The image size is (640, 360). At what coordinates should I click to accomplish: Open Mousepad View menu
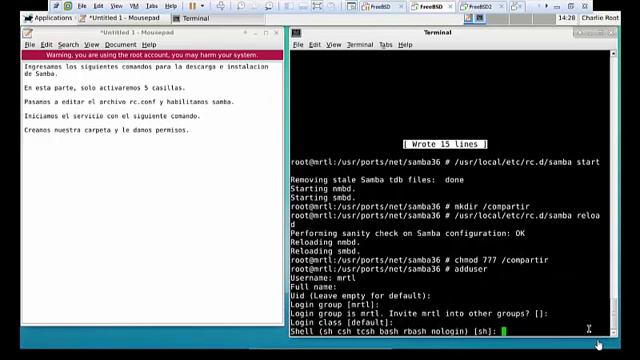tap(91, 45)
